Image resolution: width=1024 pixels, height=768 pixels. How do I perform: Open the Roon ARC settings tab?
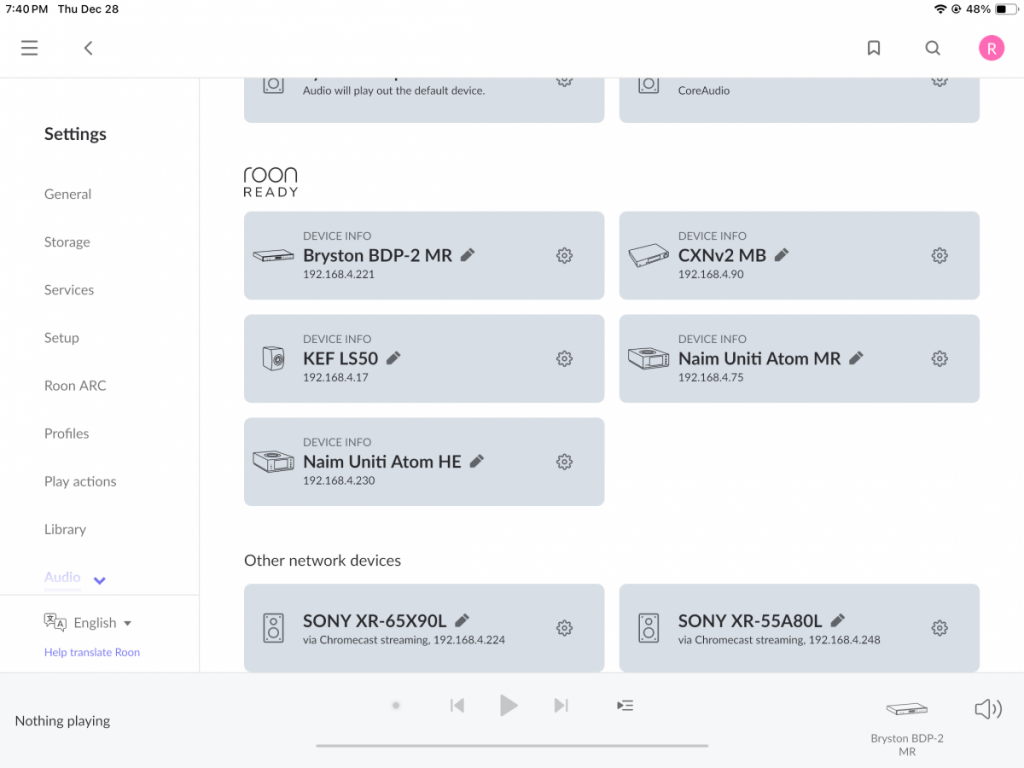75,385
